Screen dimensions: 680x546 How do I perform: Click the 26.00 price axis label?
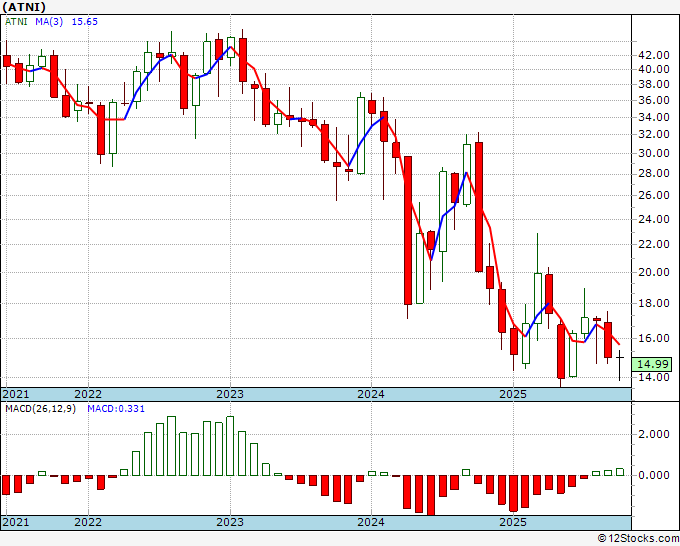pyautogui.click(x=654, y=195)
